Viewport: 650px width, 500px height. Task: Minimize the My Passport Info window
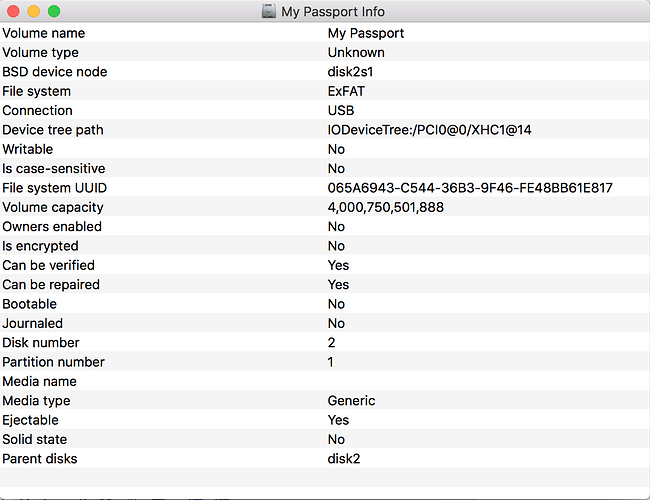coord(33,11)
